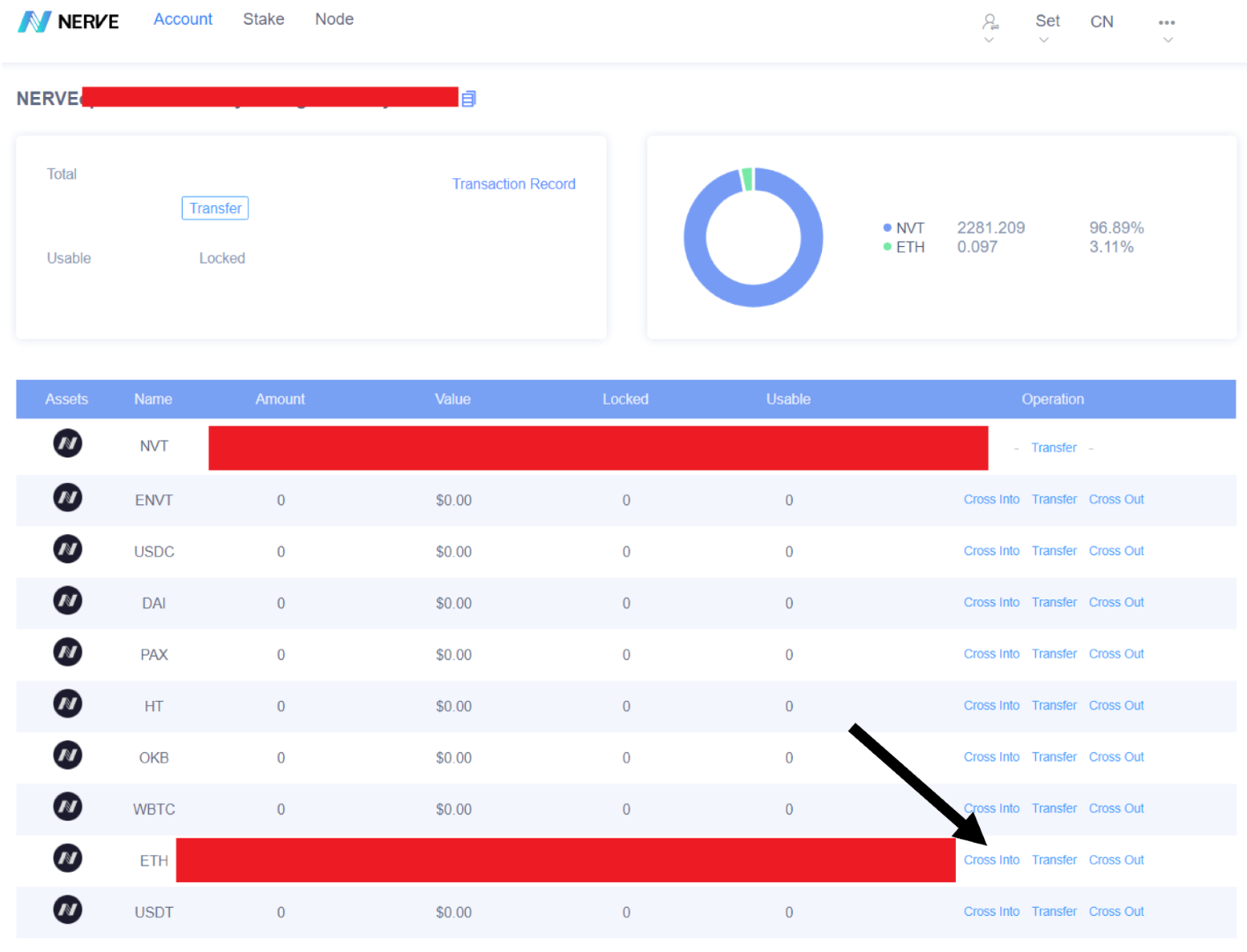This screenshot has height=952, width=1247.
Task: Click Transfer for ETH
Action: tap(1054, 860)
